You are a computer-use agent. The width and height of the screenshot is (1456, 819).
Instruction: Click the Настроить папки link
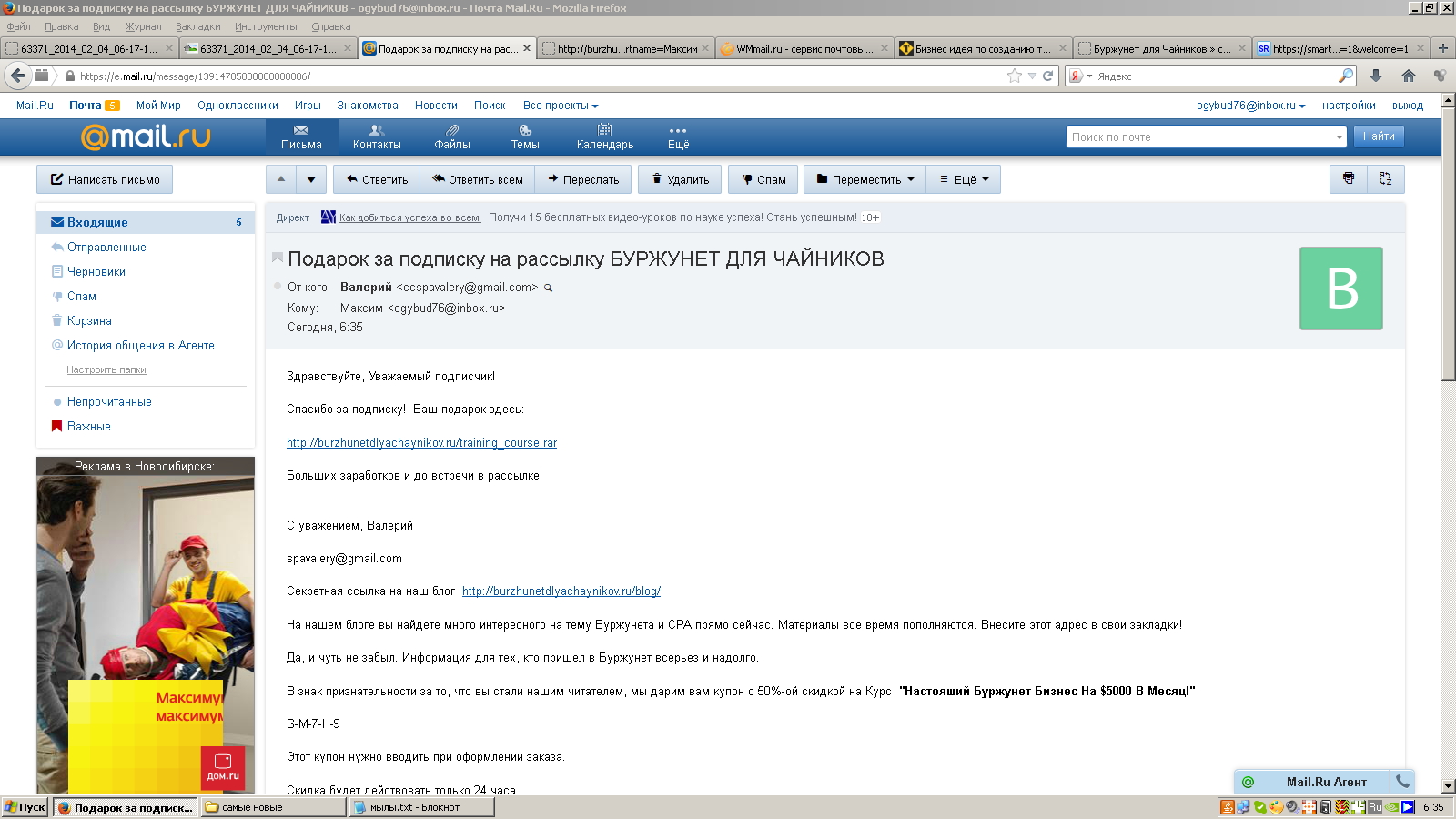point(106,370)
